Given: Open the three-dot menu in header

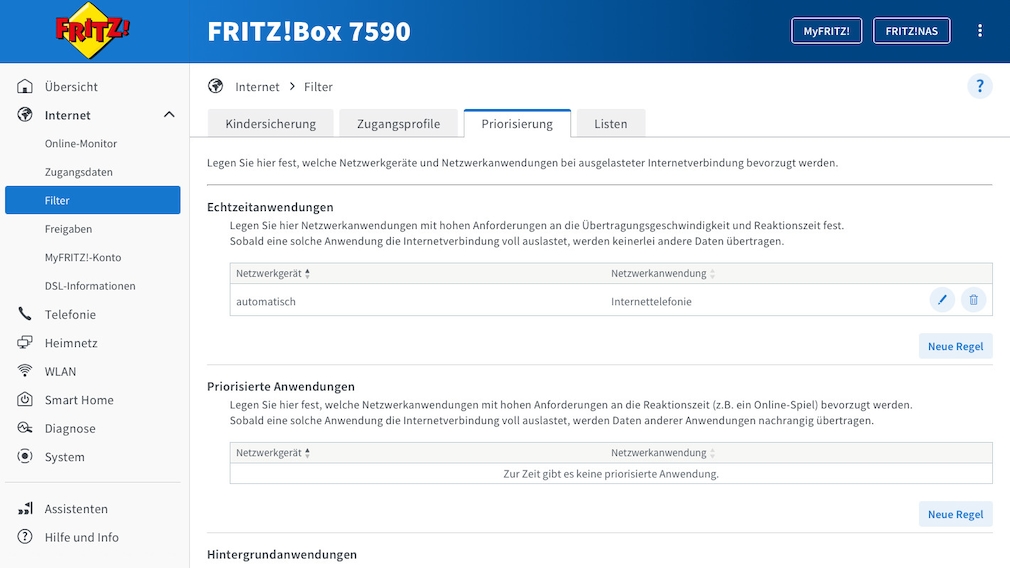Looking at the screenshot, I should [x=979, y=31].
